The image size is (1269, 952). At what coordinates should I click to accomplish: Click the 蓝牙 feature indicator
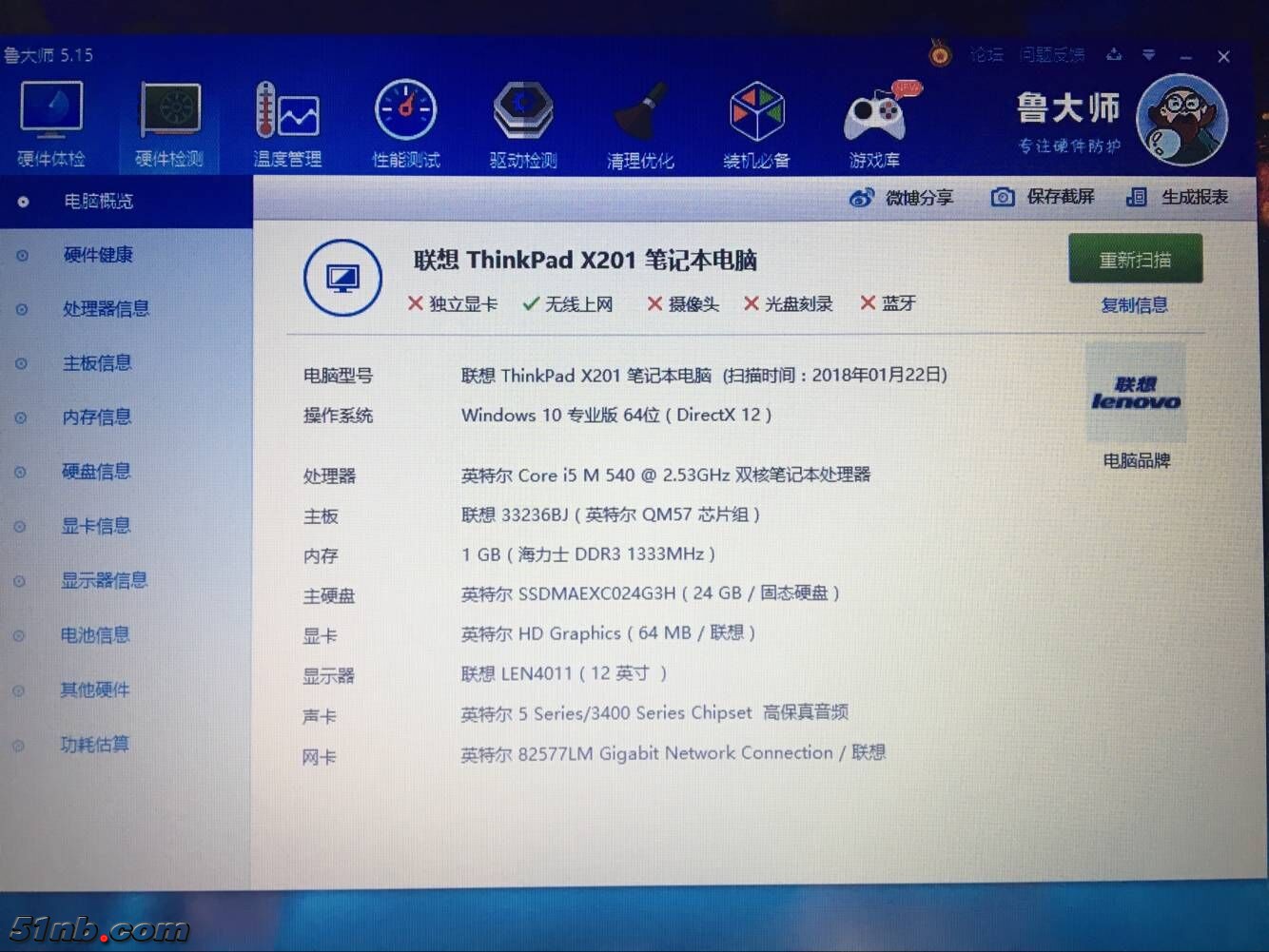[888, 303]
